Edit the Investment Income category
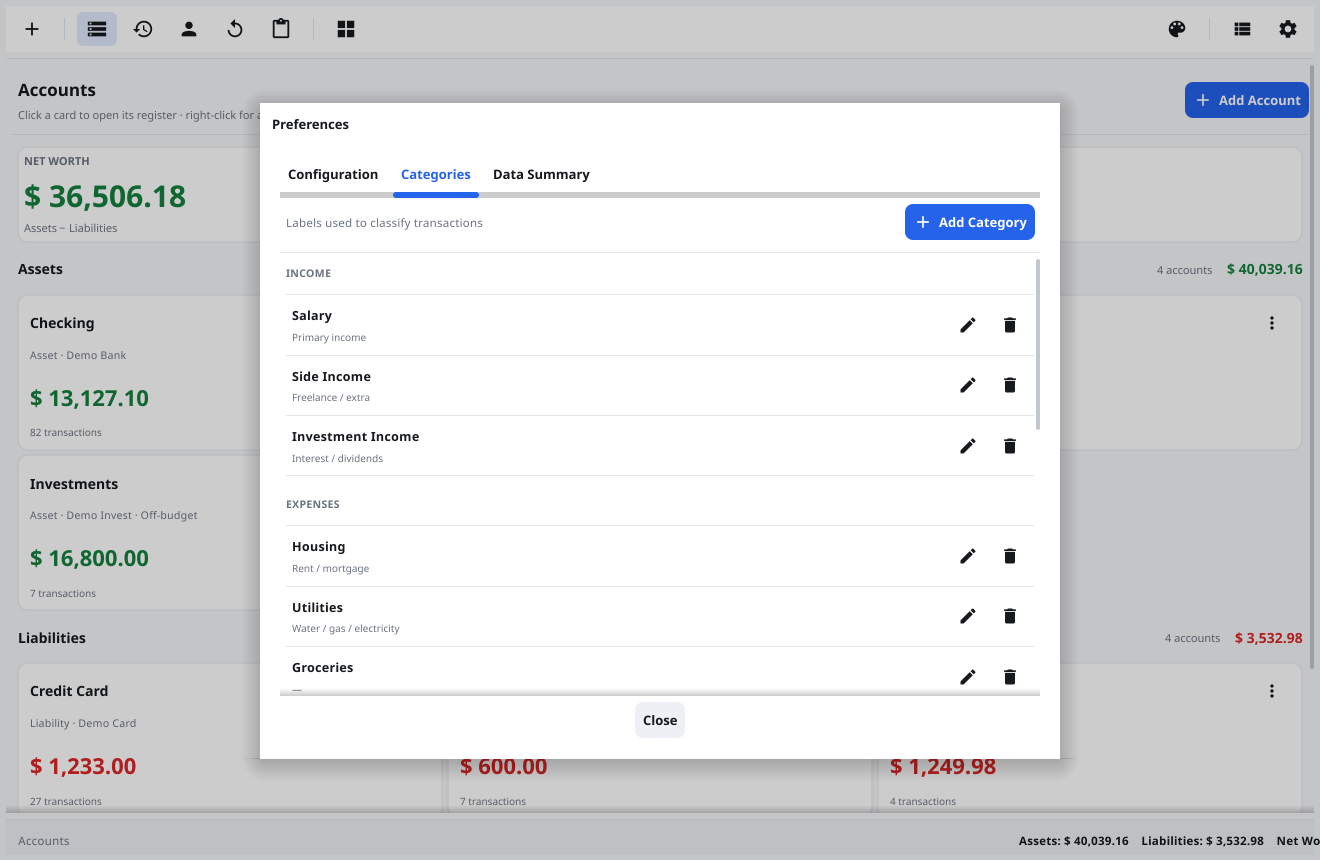Screen dimensions: 1320x860 968,446
